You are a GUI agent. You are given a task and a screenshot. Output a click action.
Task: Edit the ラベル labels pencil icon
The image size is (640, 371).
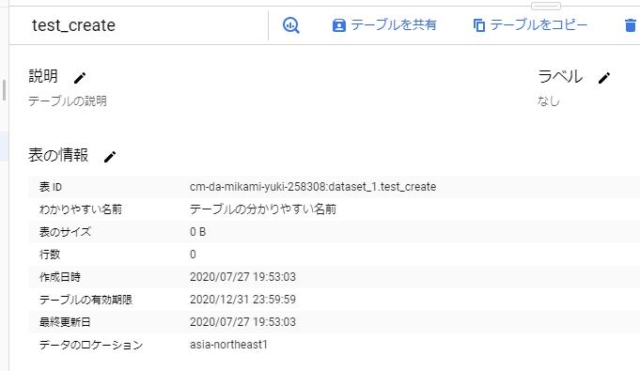(x=604, y=78)
